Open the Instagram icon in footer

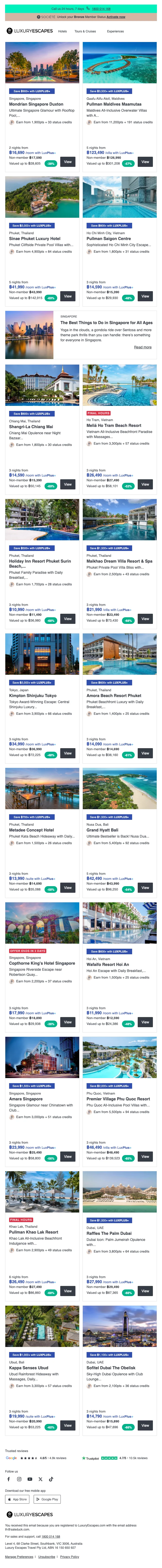[19, 1479]
